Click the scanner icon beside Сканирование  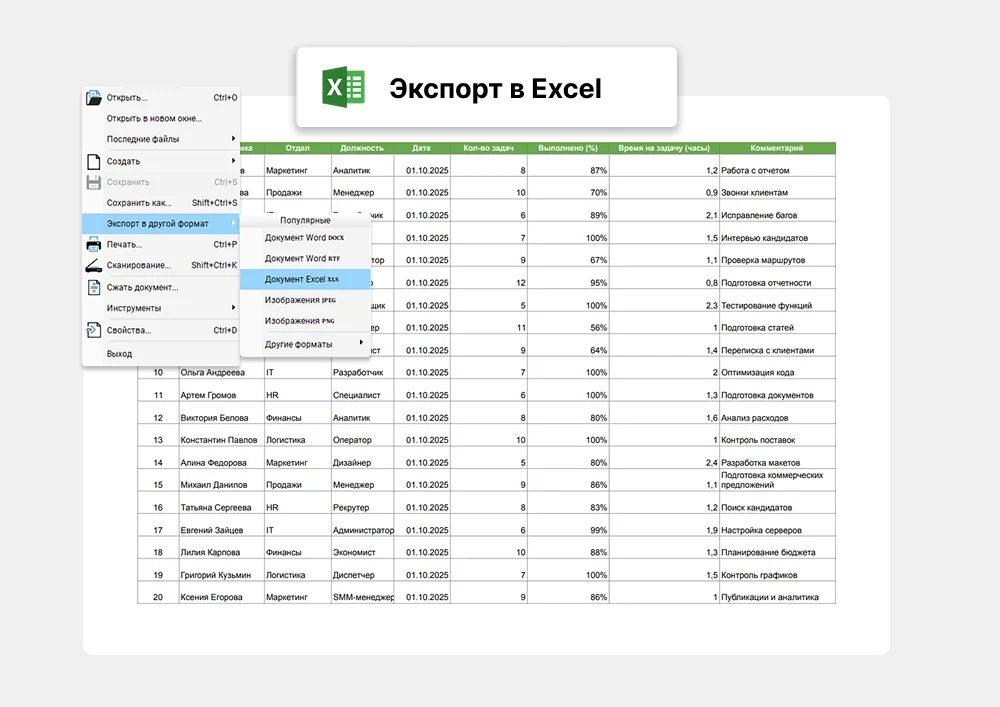(x=94, y=265)
